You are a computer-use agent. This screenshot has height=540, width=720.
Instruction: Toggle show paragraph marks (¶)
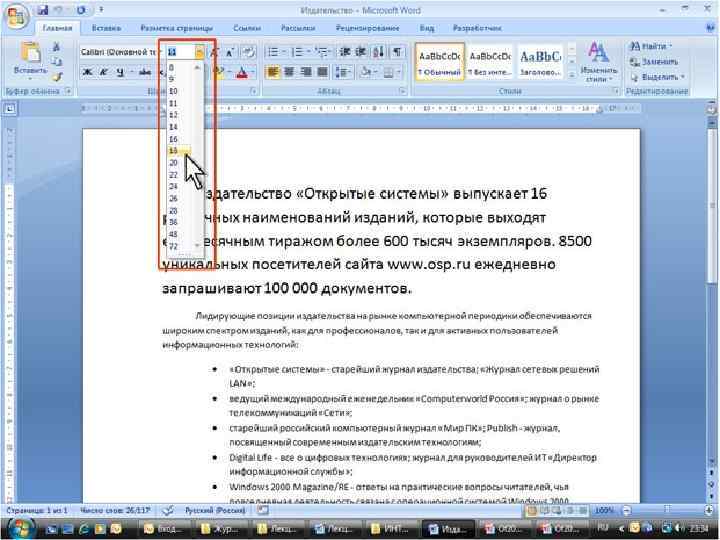pos(397,52)
